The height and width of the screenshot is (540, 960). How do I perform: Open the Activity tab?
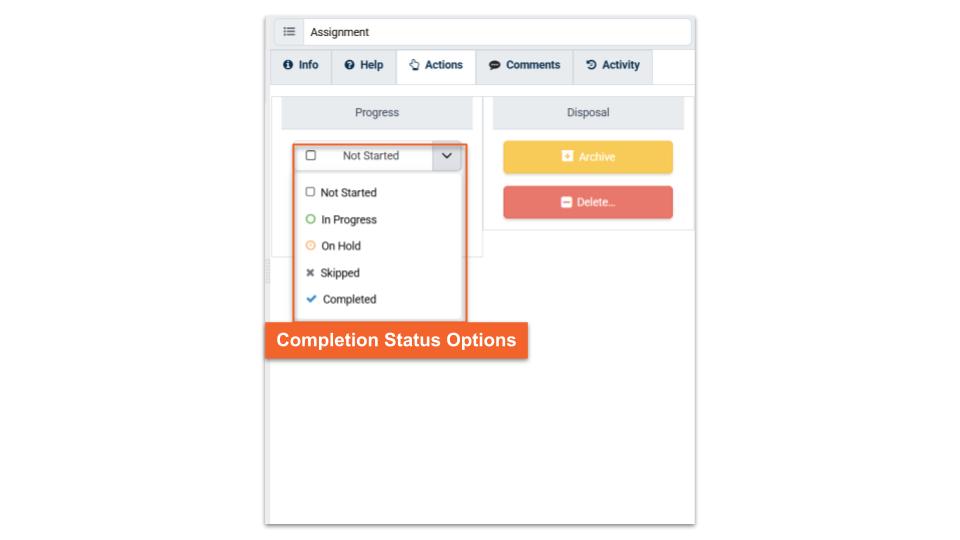612,65
